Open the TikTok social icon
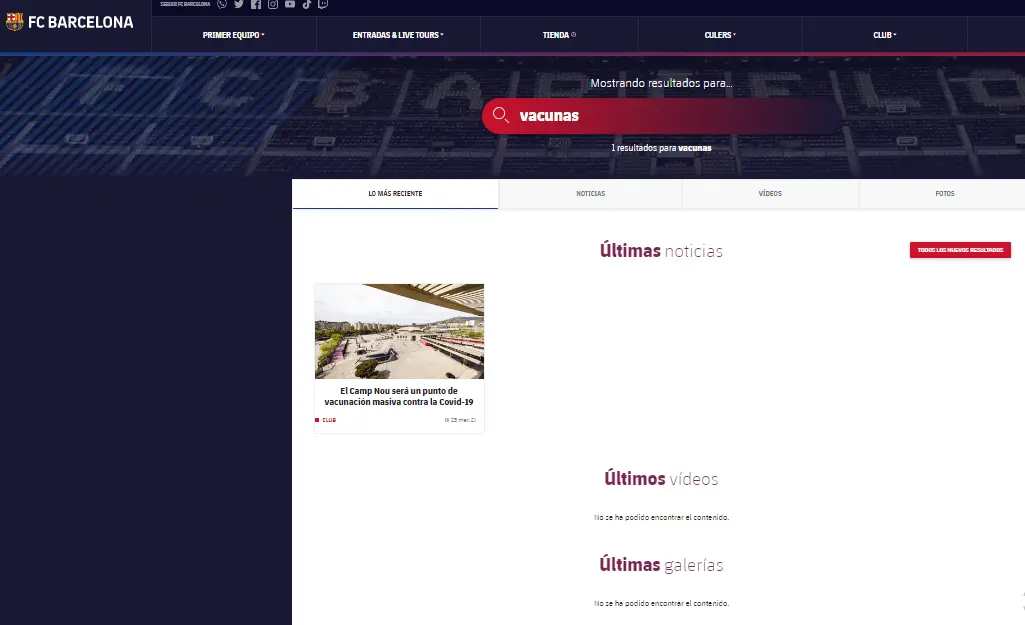Viewport: 1025px width, 625px height. (307, 4)
